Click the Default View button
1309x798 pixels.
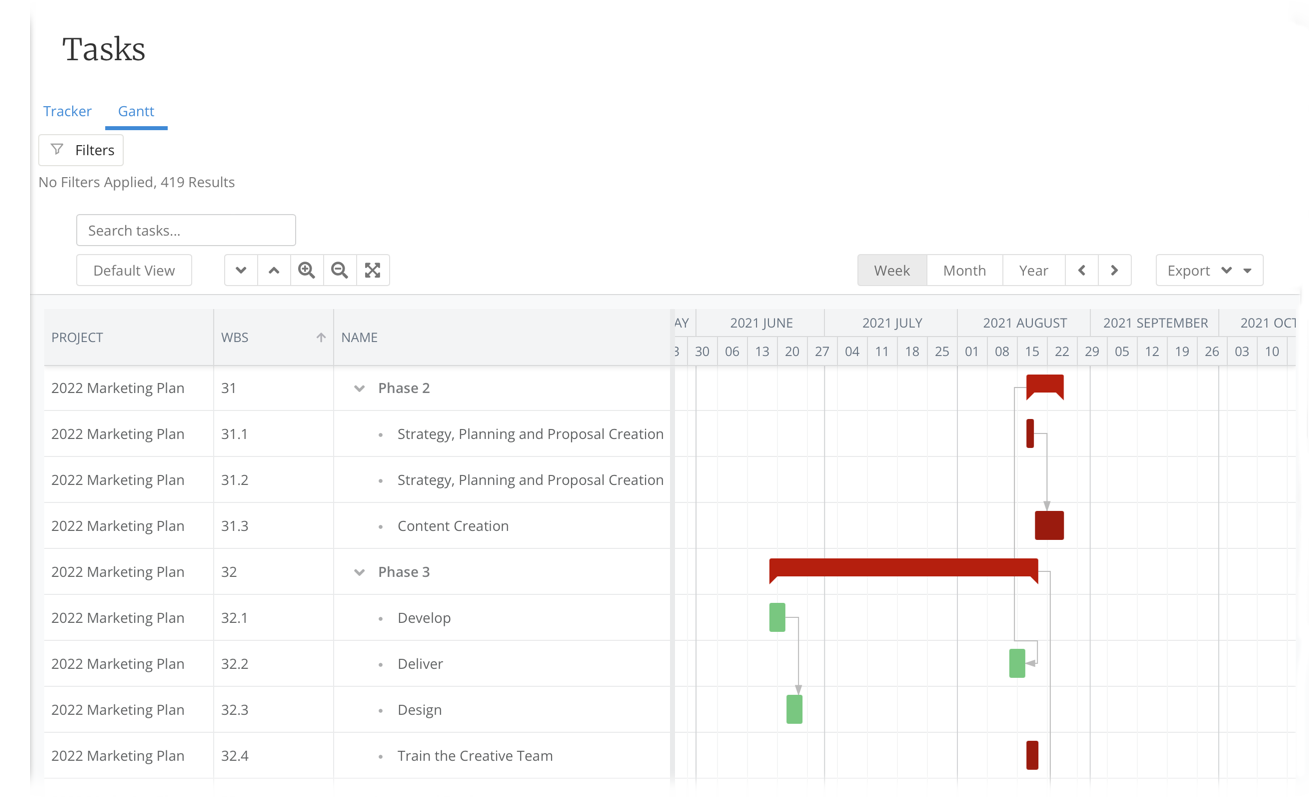click(134, 270)
